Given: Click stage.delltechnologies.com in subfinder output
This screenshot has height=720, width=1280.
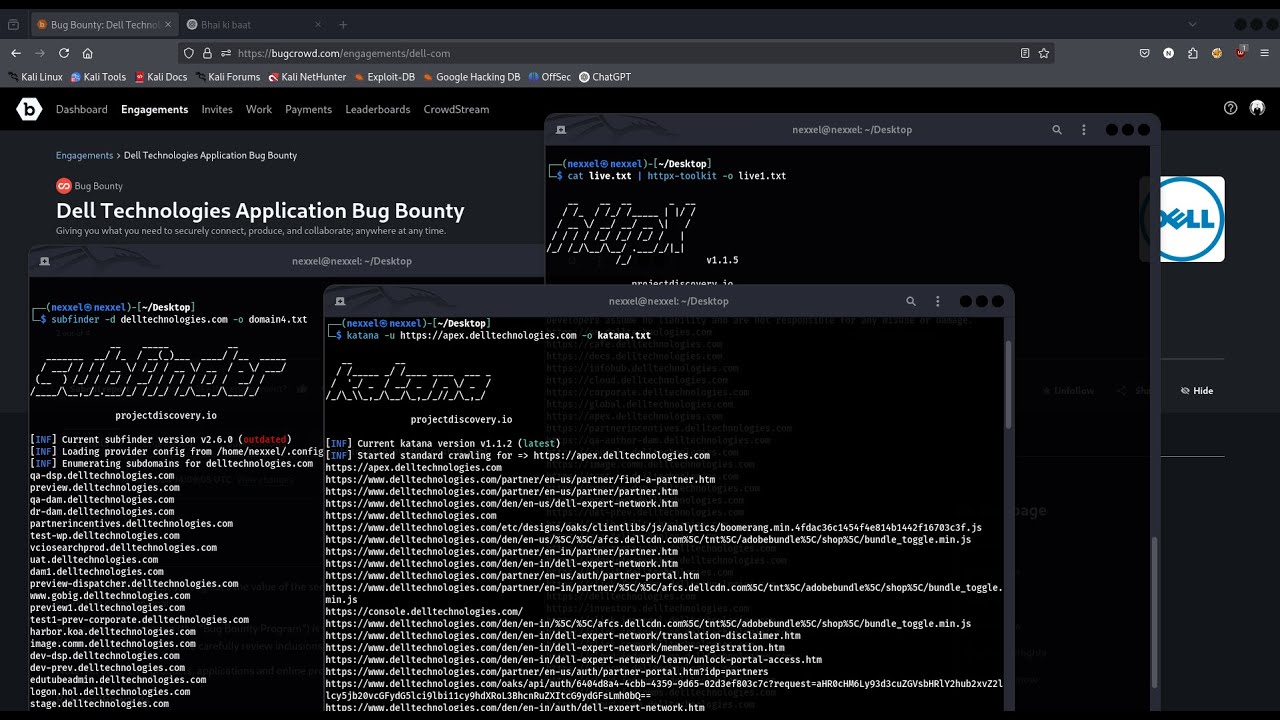Looking at the screenshot, I should click(x=99, y=704).
